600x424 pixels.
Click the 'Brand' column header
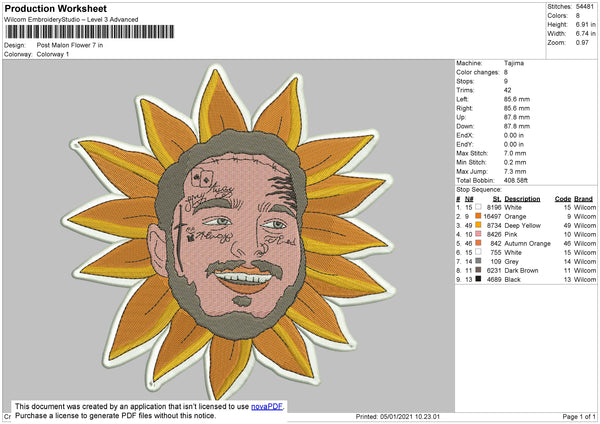[x=584, y=199]
